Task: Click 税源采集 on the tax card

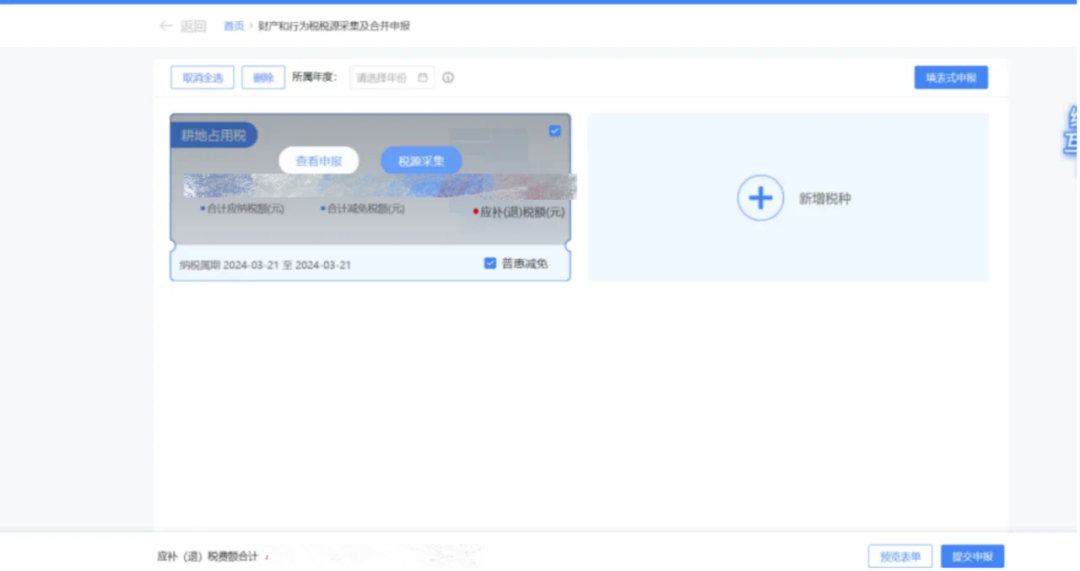Action: (421, 160)
